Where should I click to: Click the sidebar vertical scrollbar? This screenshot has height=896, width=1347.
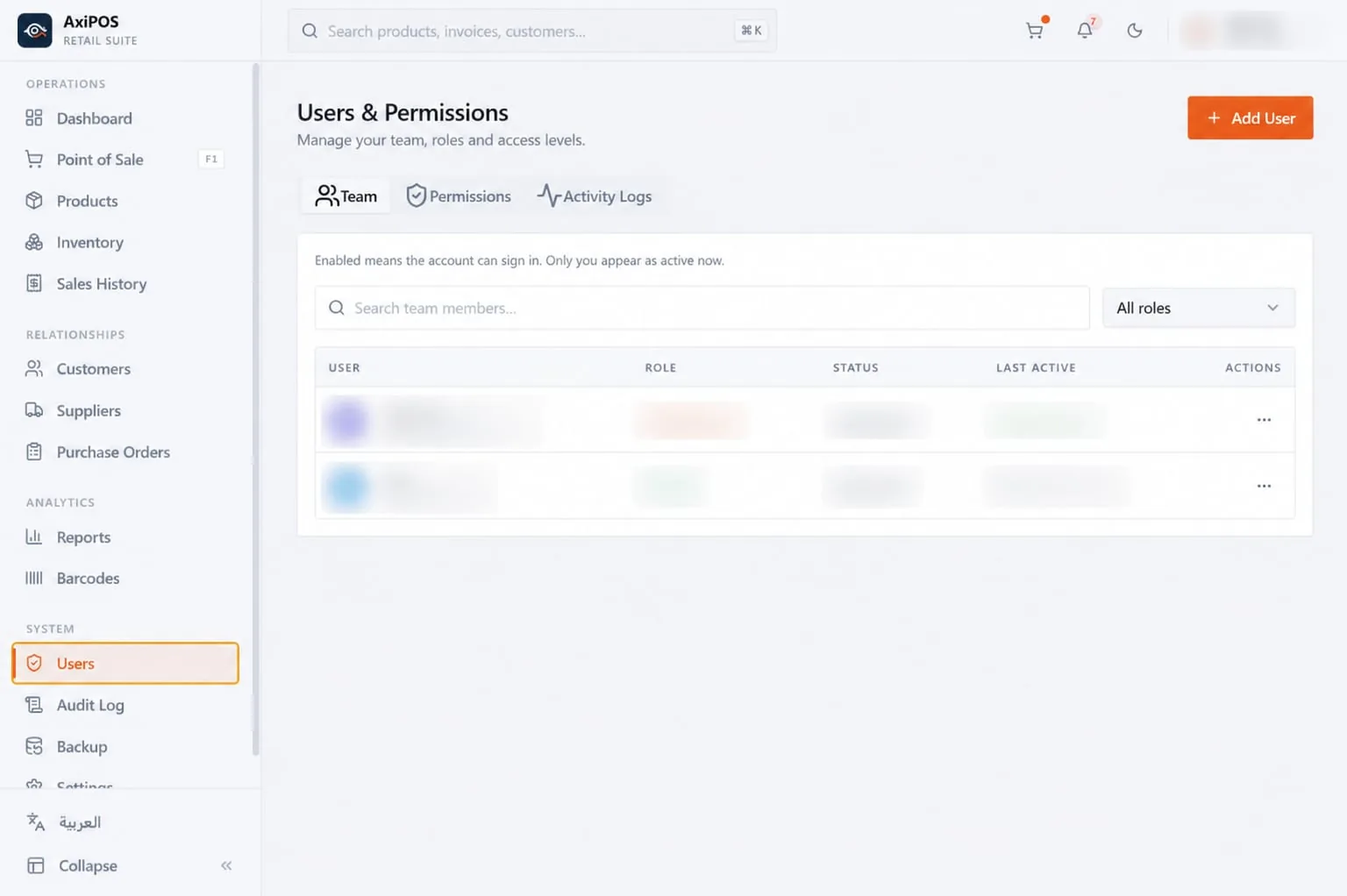pos(255,409)
